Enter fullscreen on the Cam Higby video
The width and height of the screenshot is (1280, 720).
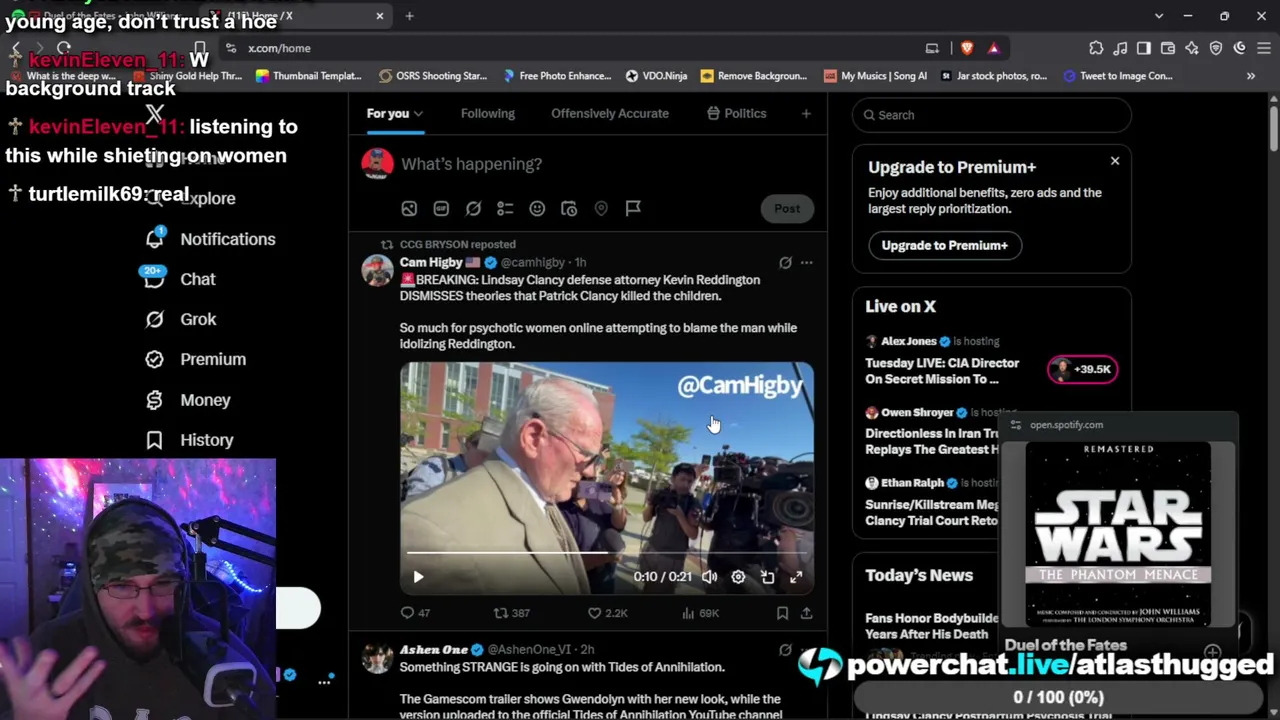[796, 577]
